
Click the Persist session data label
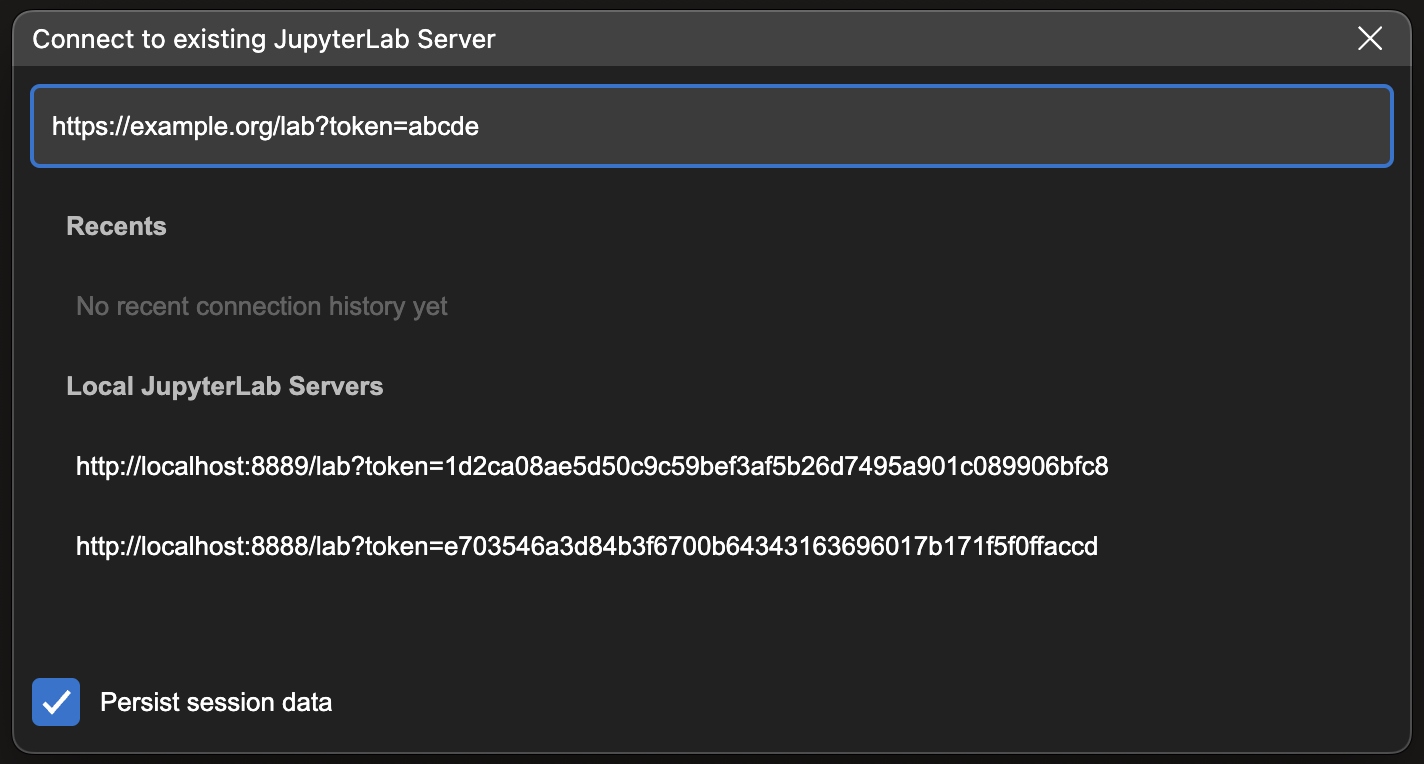point(215,701)
